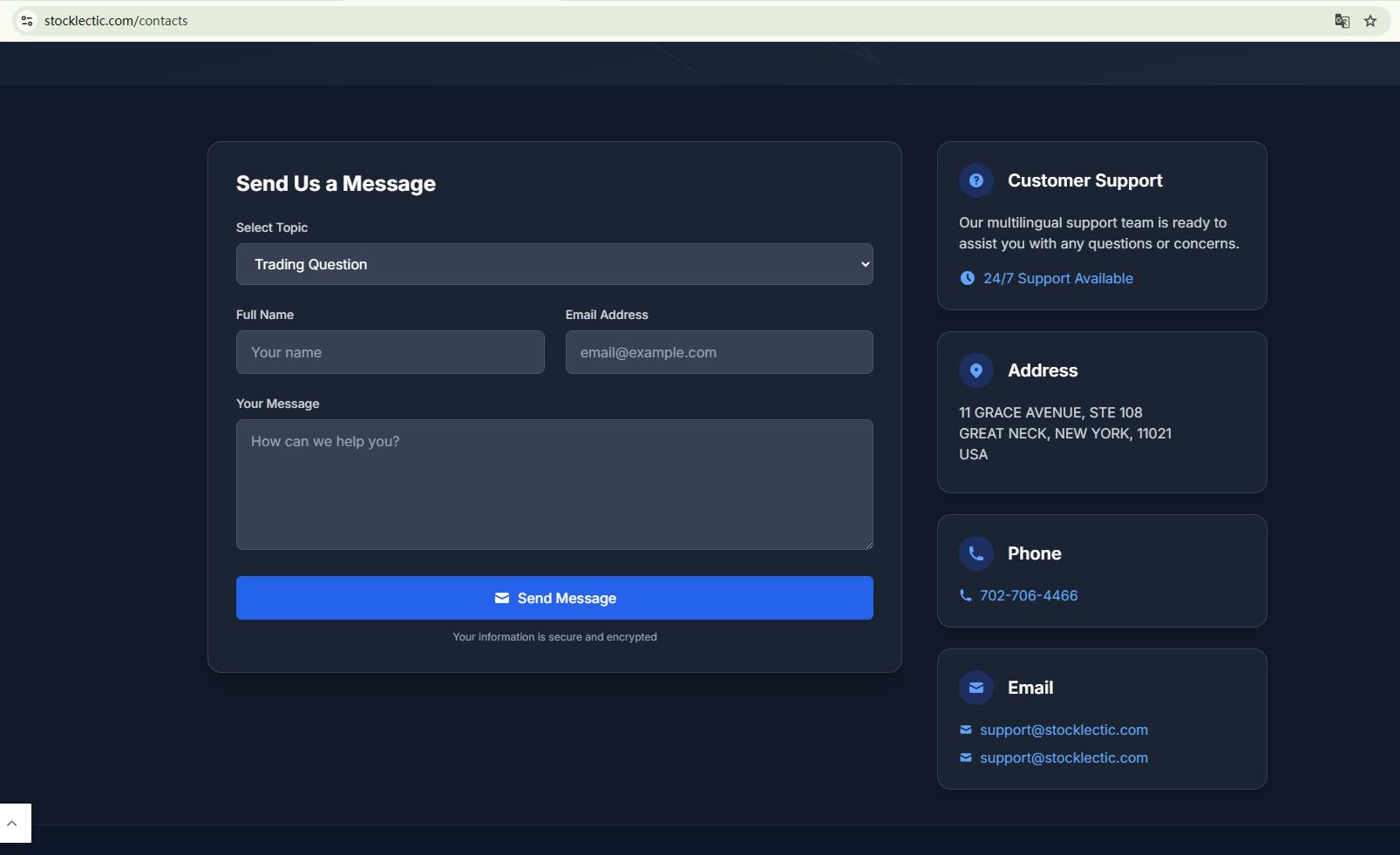1400x855 pixels.
Task: Click the 24/7 Support Available text
Action: tap(1057, 278)
